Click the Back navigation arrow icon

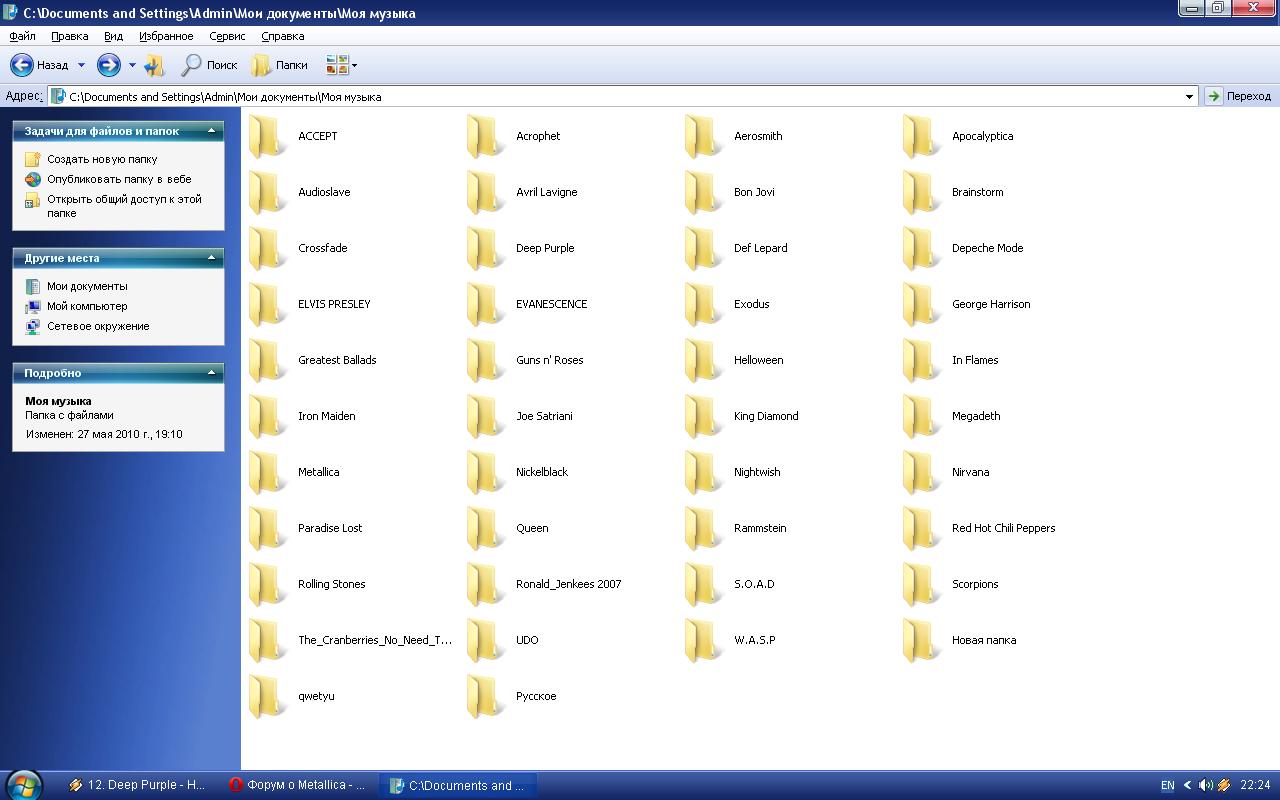pos(22,65)
